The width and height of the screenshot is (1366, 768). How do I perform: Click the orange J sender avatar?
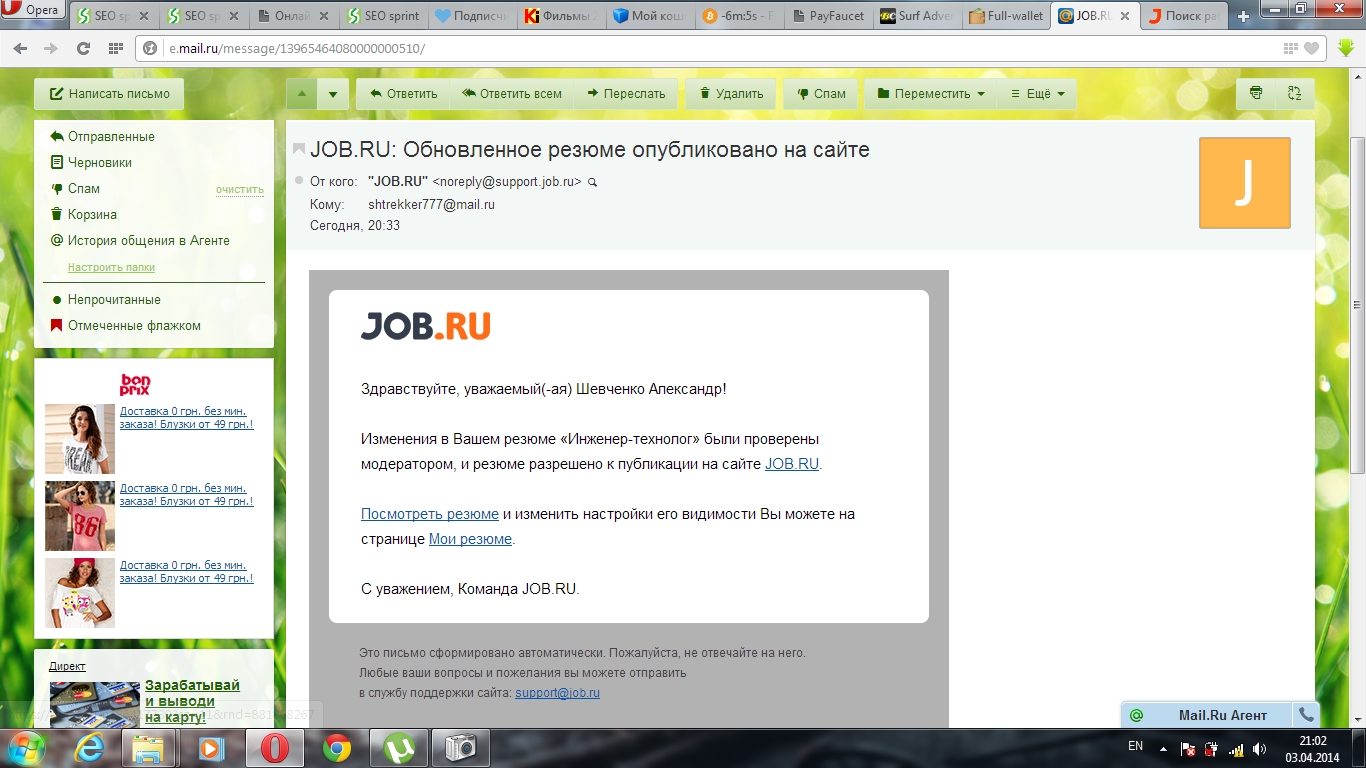click(1244, 183)
